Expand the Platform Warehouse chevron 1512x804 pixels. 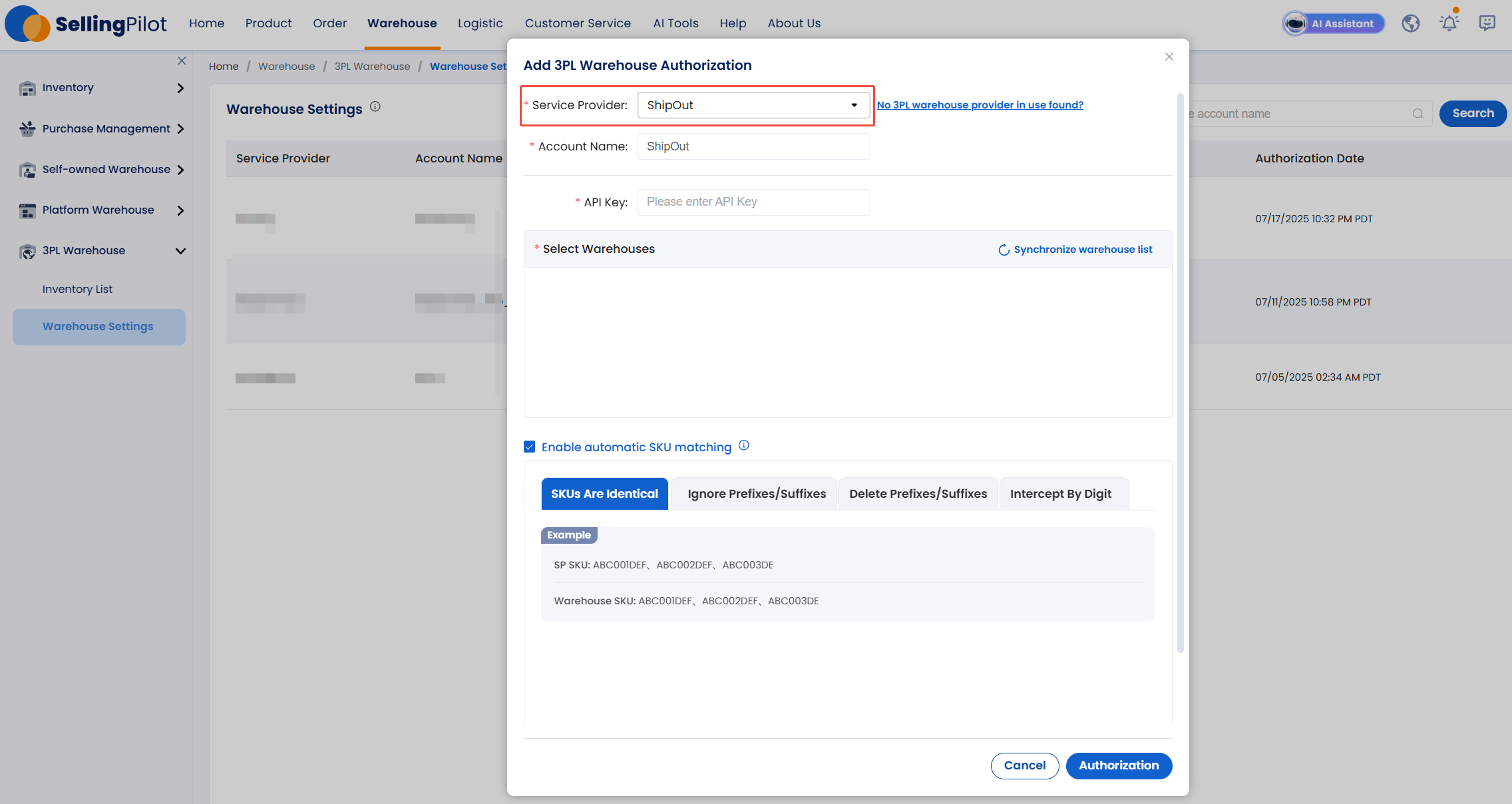pos(180,210)
